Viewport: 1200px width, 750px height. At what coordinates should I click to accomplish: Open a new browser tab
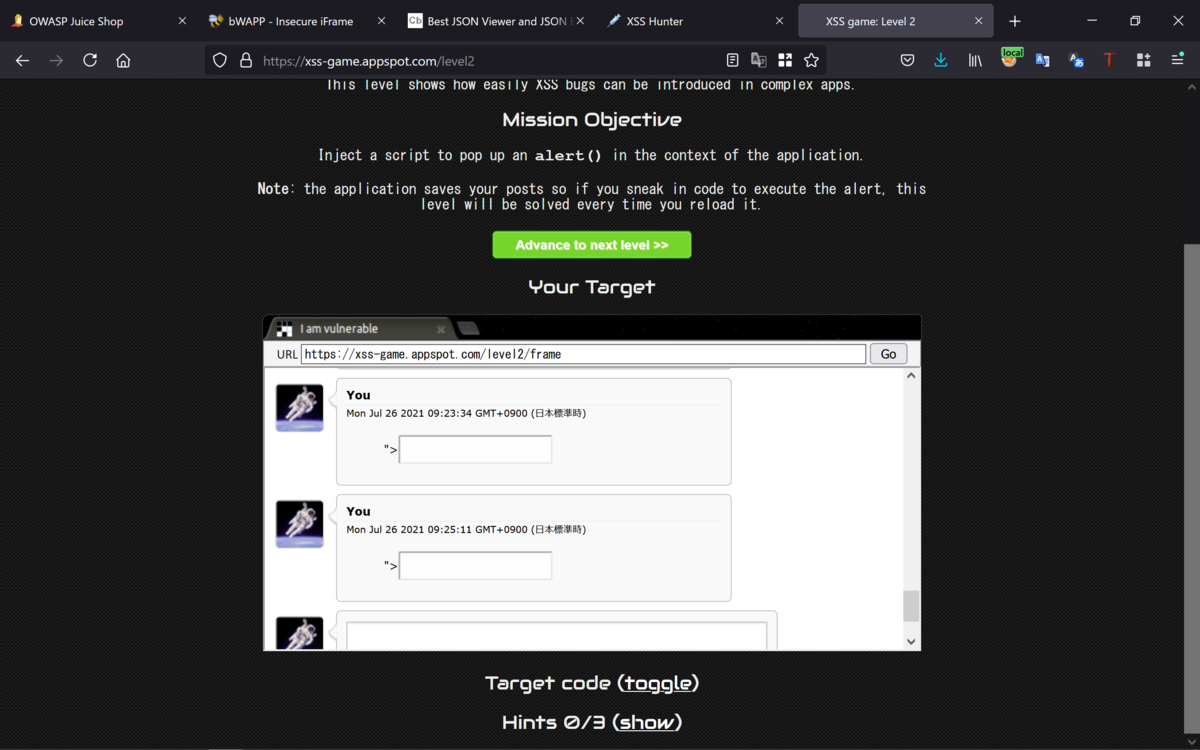click(1015, 21)
